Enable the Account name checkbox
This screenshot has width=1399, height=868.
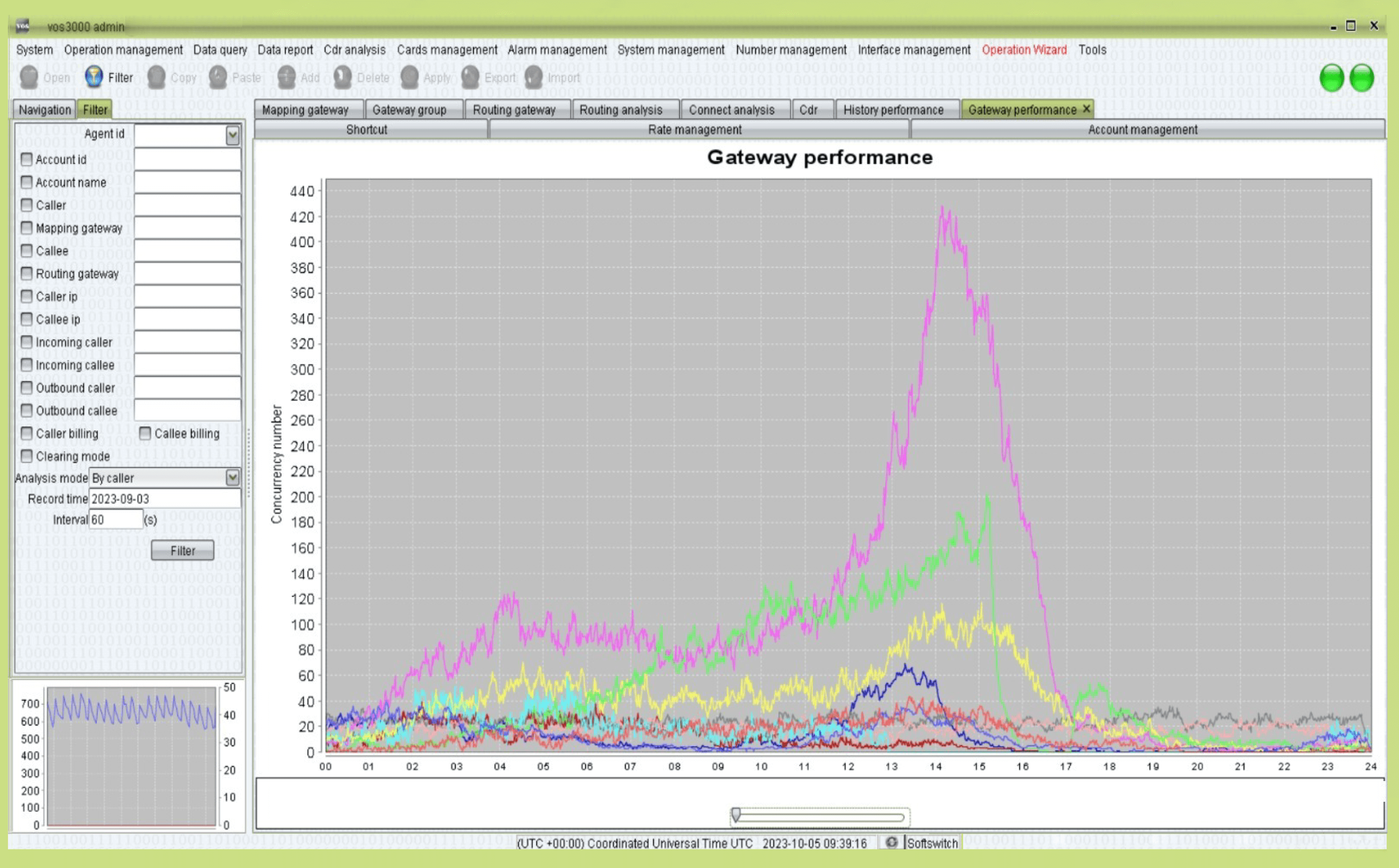[26, 182]
